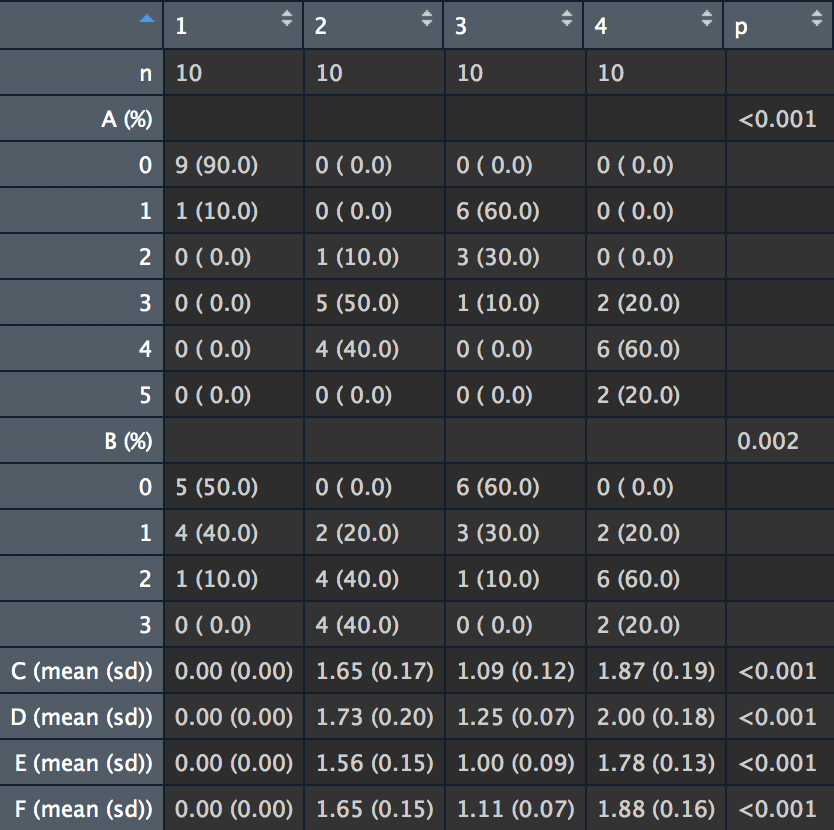Select the p-value '0.002' cell

point(780,441)
